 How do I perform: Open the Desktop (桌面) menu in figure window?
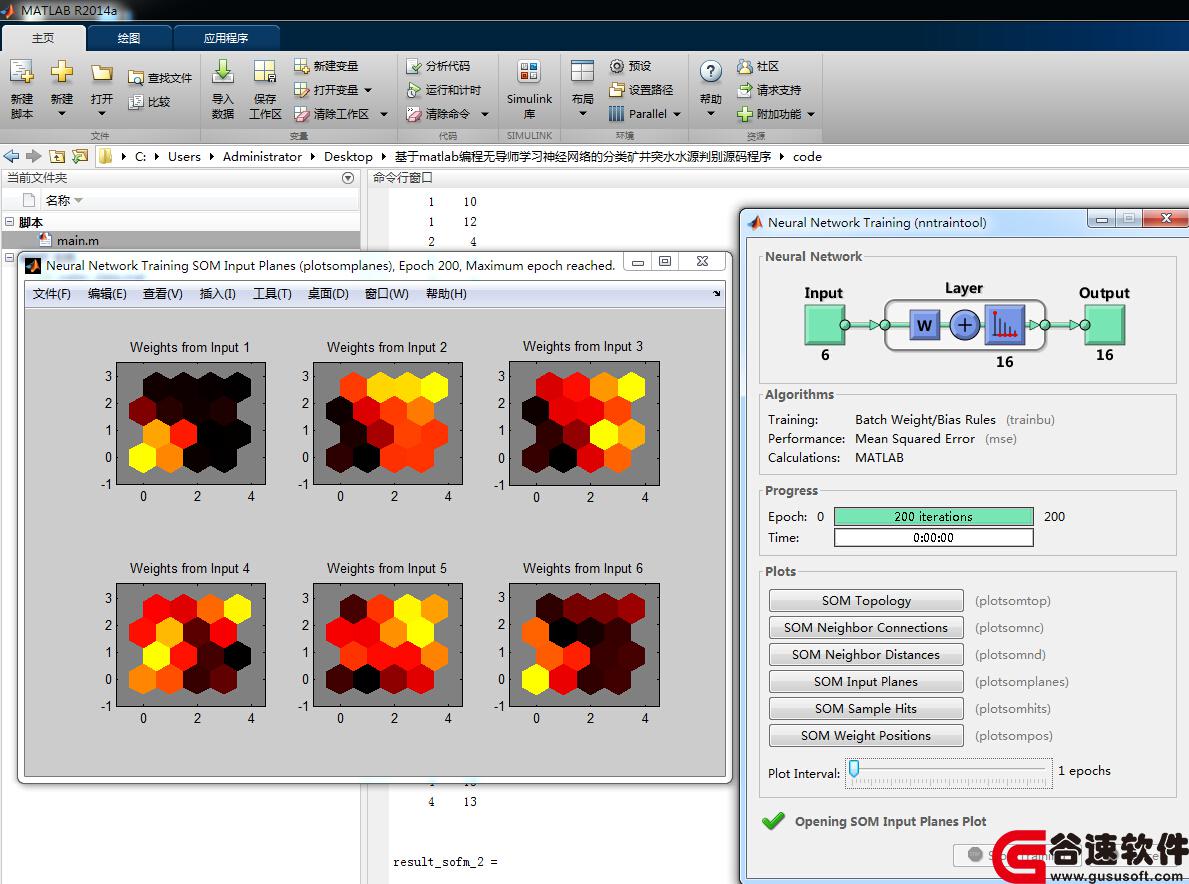(x=328, y=294)
